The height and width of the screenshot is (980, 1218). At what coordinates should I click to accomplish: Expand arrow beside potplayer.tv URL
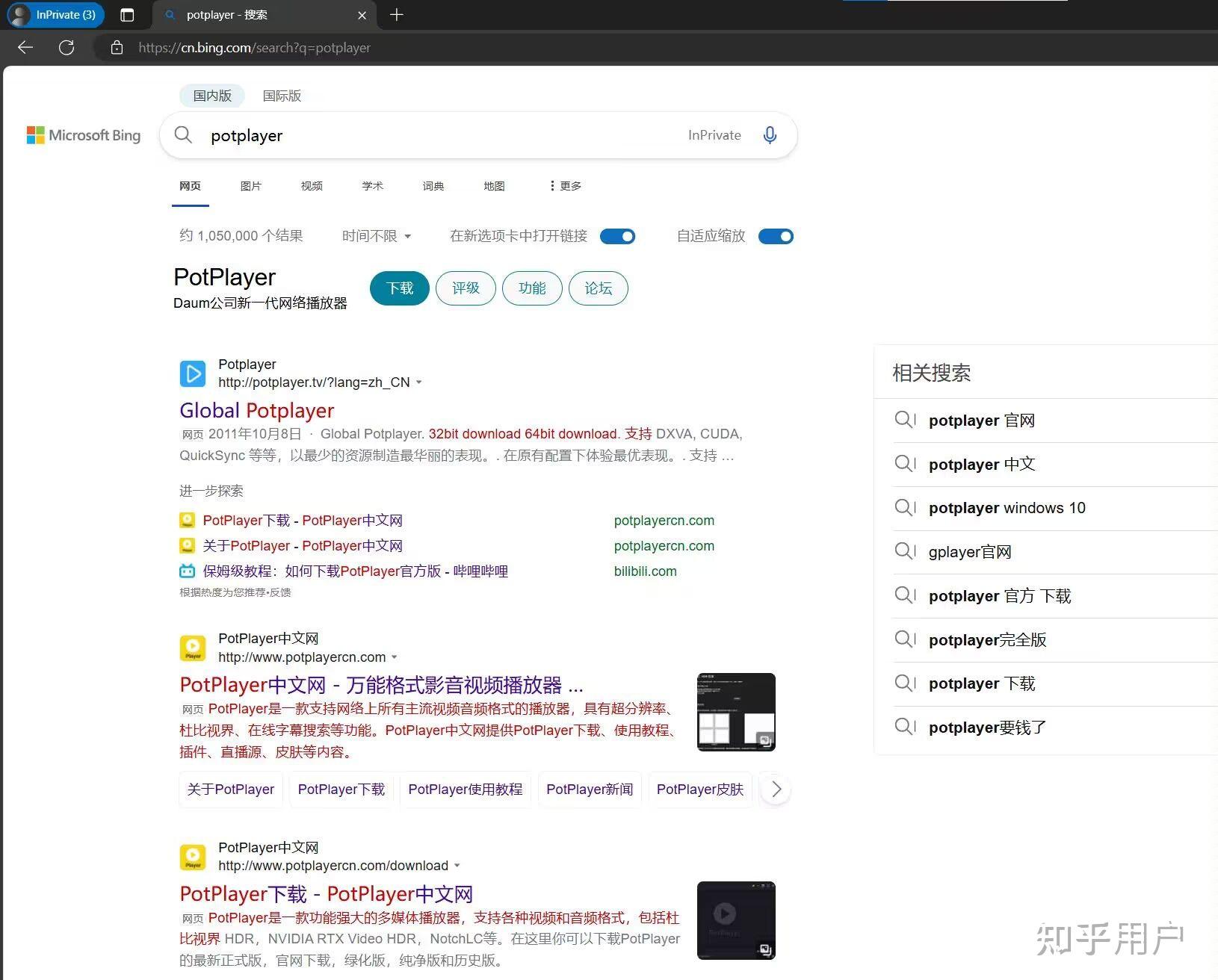419,382
